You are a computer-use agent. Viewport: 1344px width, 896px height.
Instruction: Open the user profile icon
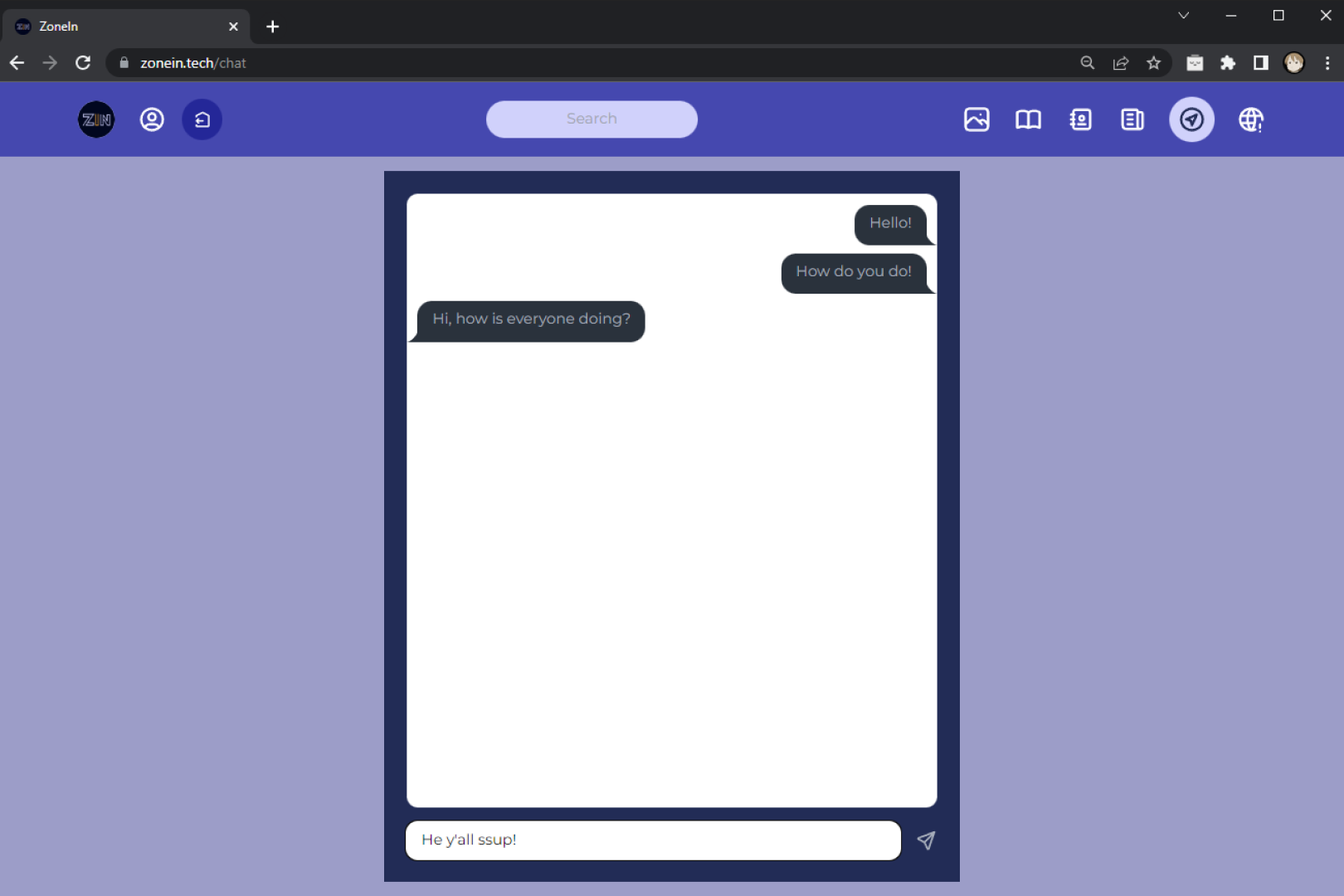click(x=152, y=119)
